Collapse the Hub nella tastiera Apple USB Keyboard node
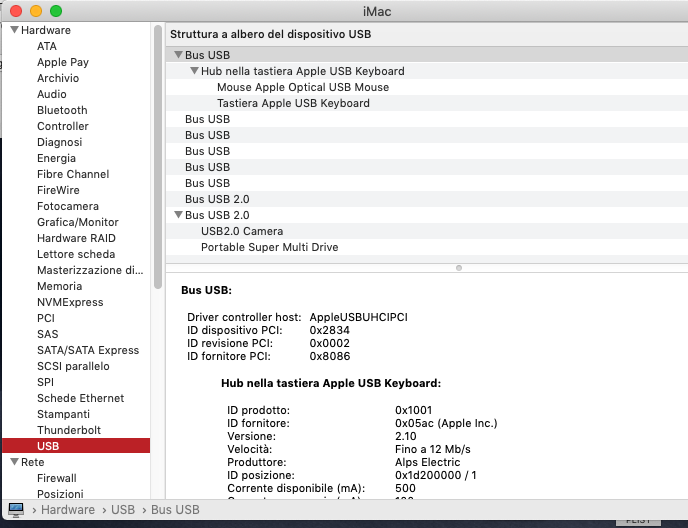The height and width of the screenshot is (528, 688). (x=194, y=70)
